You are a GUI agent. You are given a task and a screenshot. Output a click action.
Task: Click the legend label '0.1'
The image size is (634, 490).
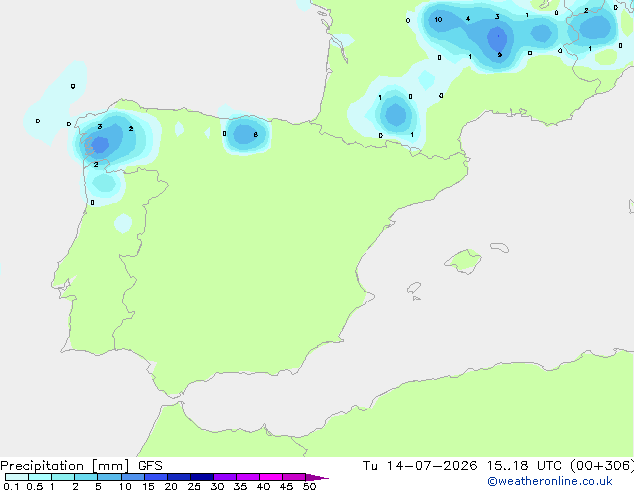tap(11, 486)
